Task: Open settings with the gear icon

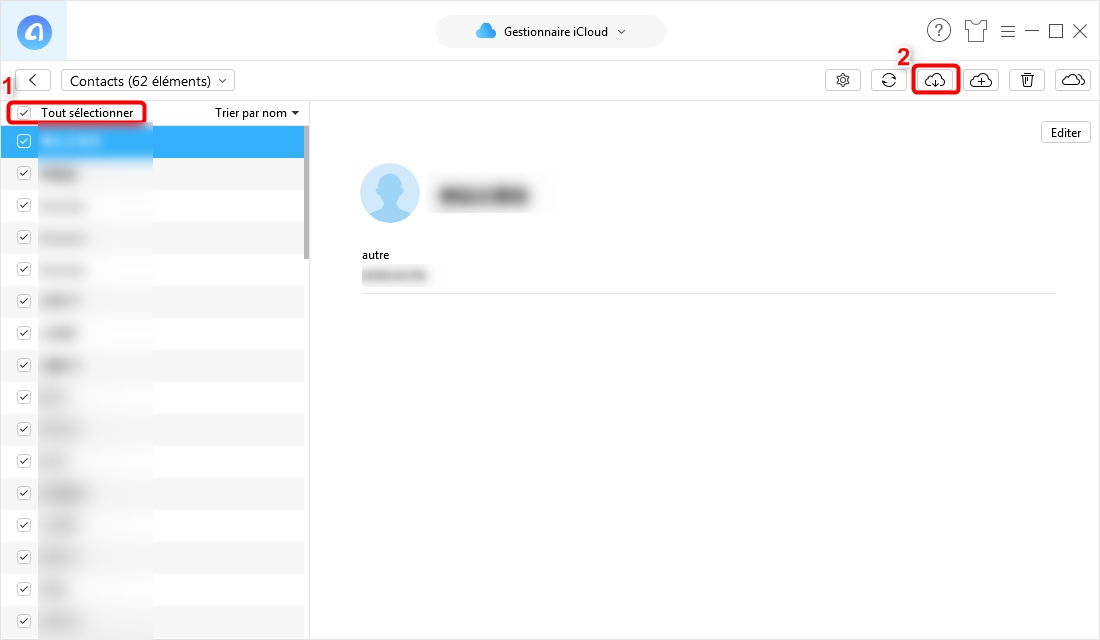Action: coord(843,80)
